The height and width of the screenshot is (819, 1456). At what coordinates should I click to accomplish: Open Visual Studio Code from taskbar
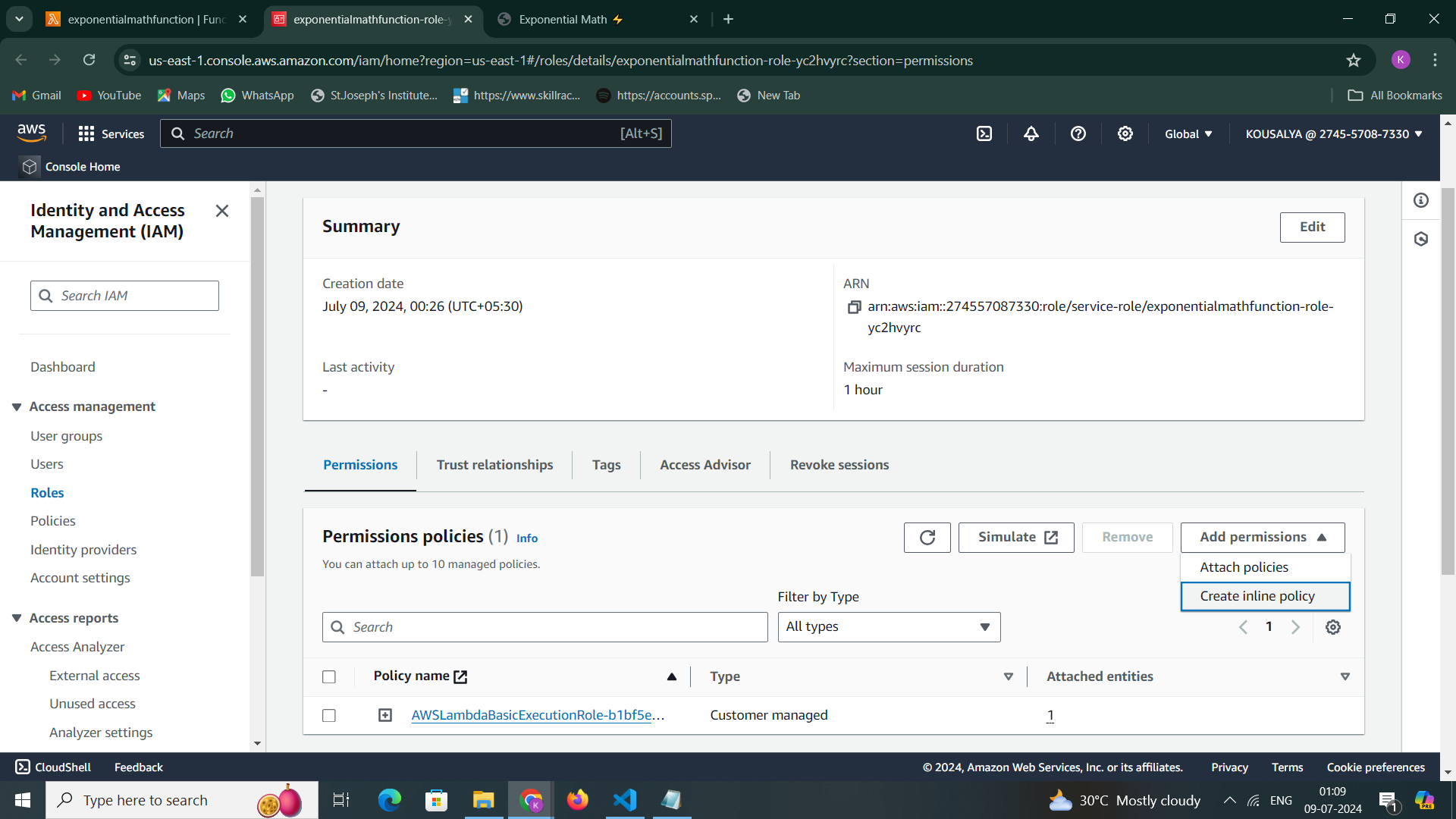[624, 800]
